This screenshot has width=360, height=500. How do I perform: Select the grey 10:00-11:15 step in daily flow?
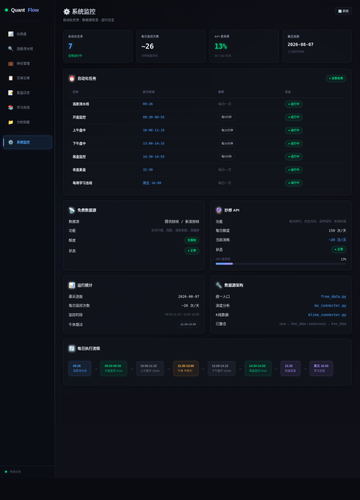150,368
